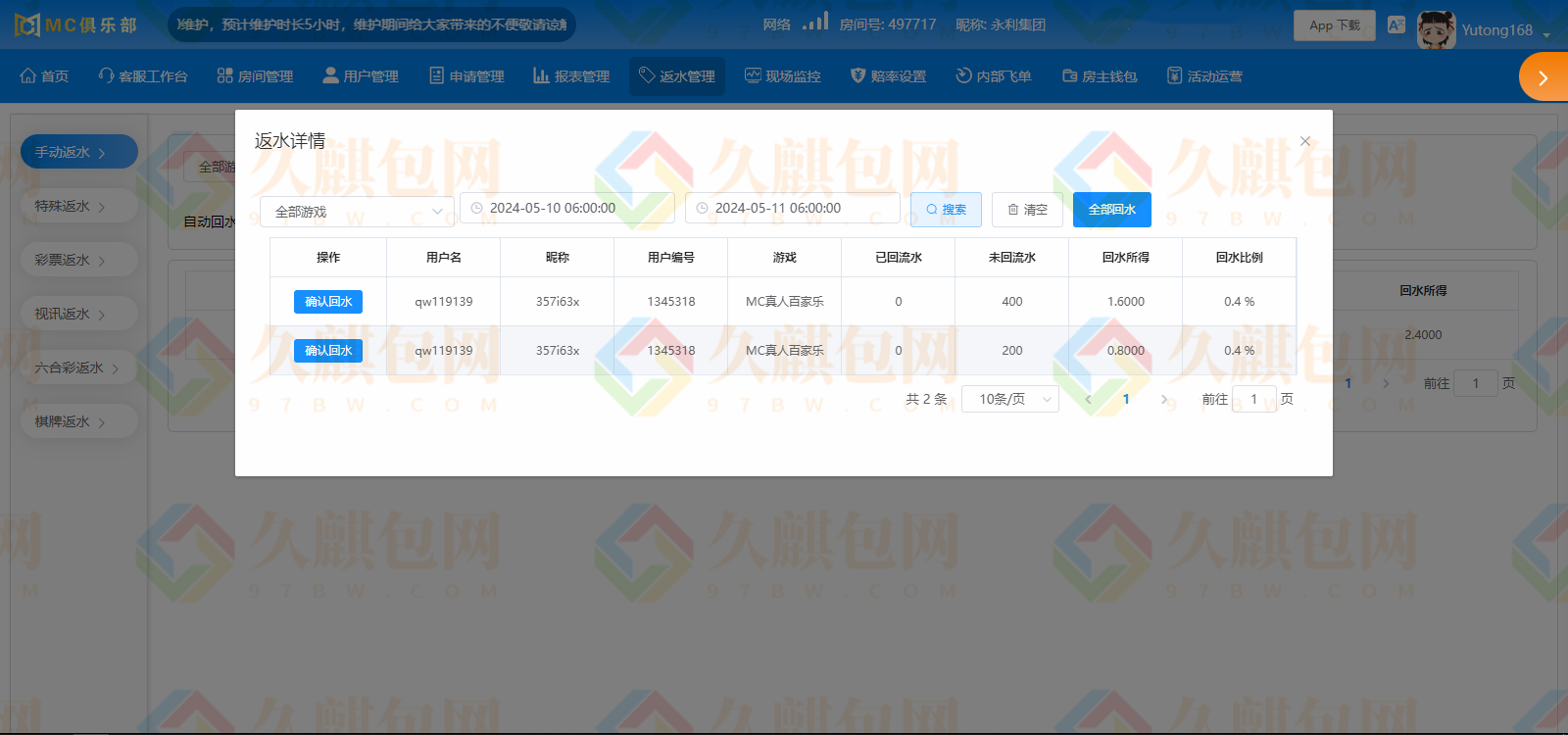Click the scrolling maintenance announcement banner
This screenshot has height=735, width=1568.
(x=372, y=24)
